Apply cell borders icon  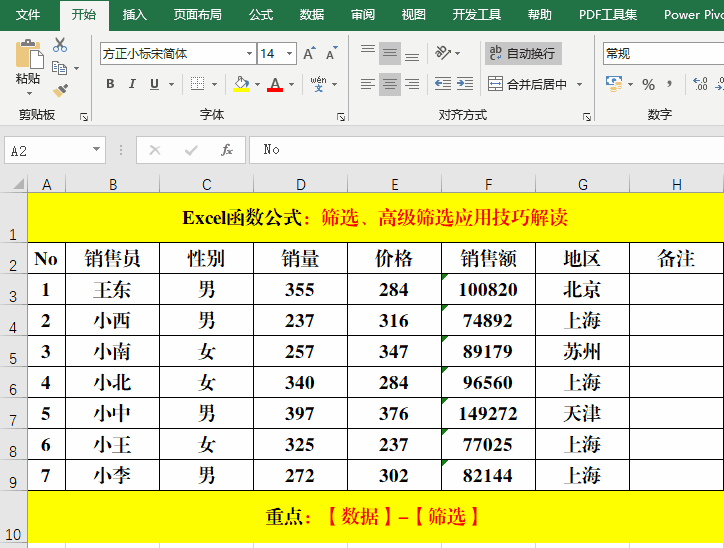(197, 84)
